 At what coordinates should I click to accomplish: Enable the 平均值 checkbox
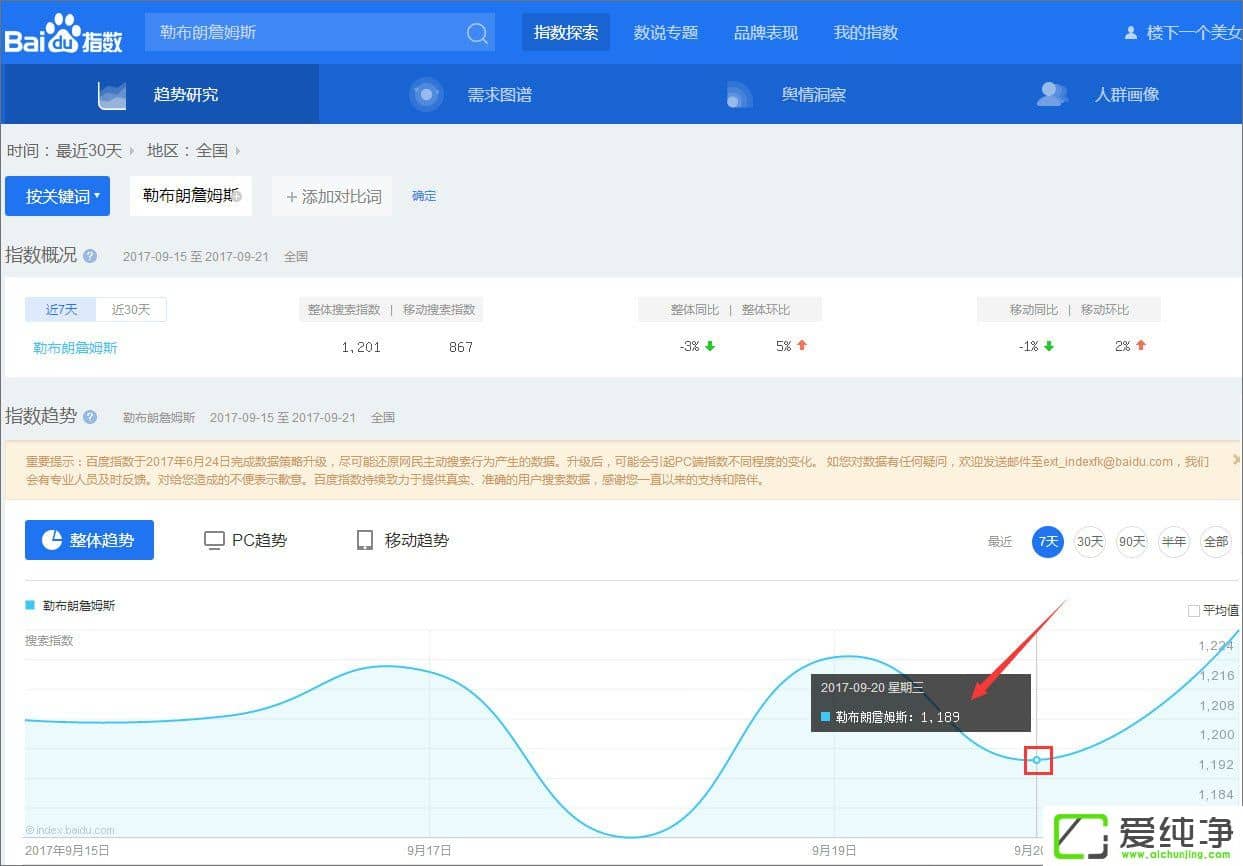pyautogui.click(x=1193, y=610)
